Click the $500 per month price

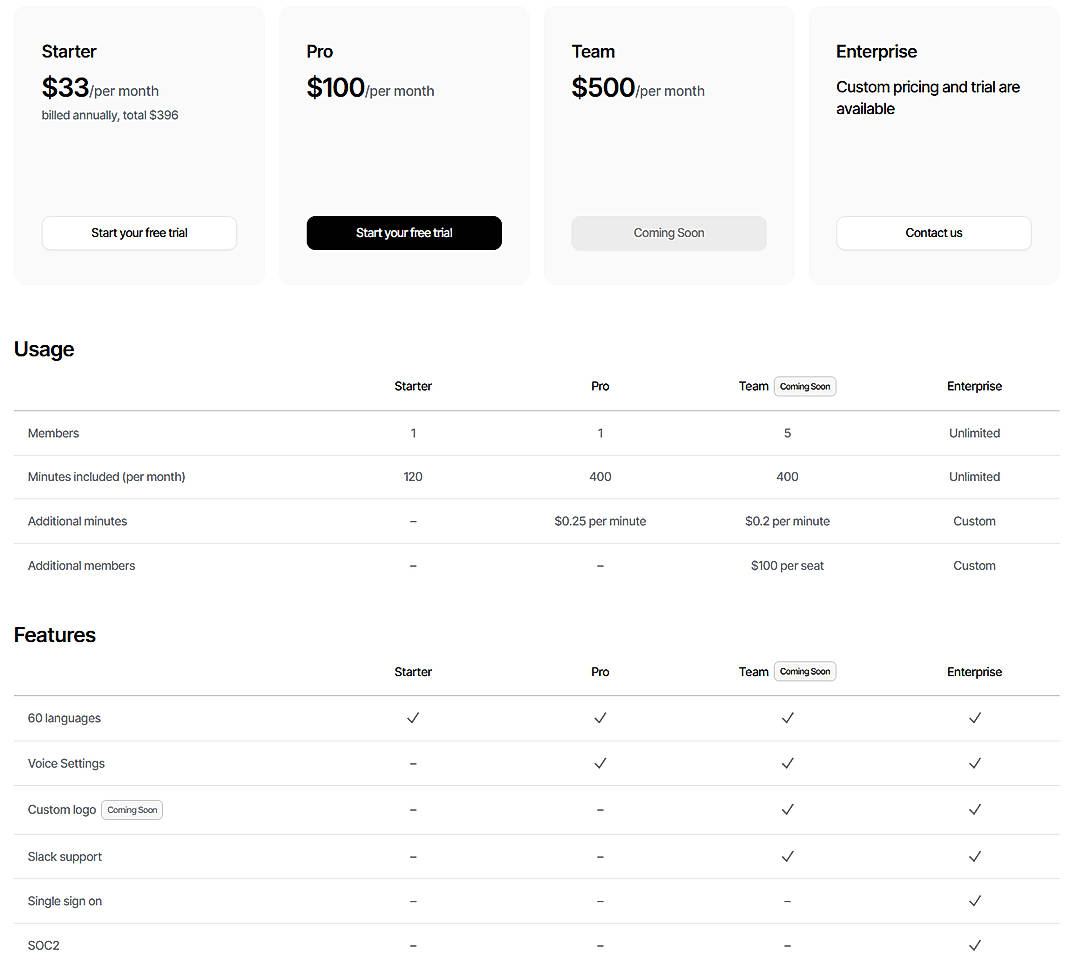638,88
